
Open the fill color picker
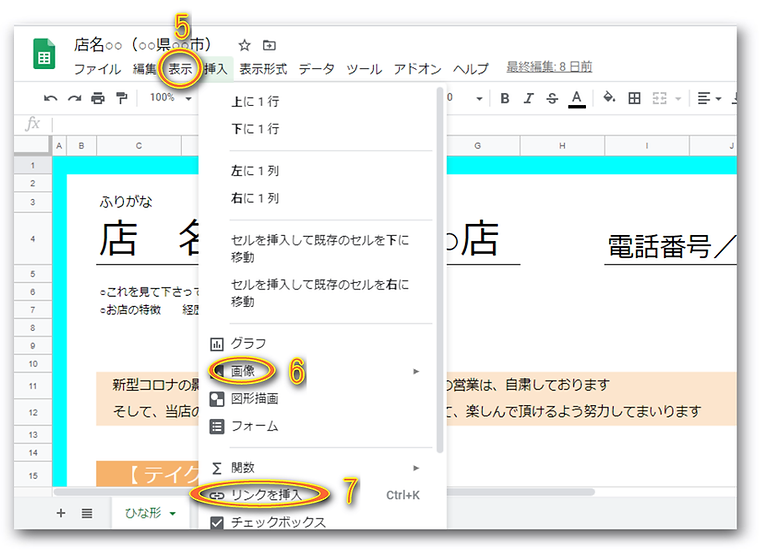[x=609, y=98]
